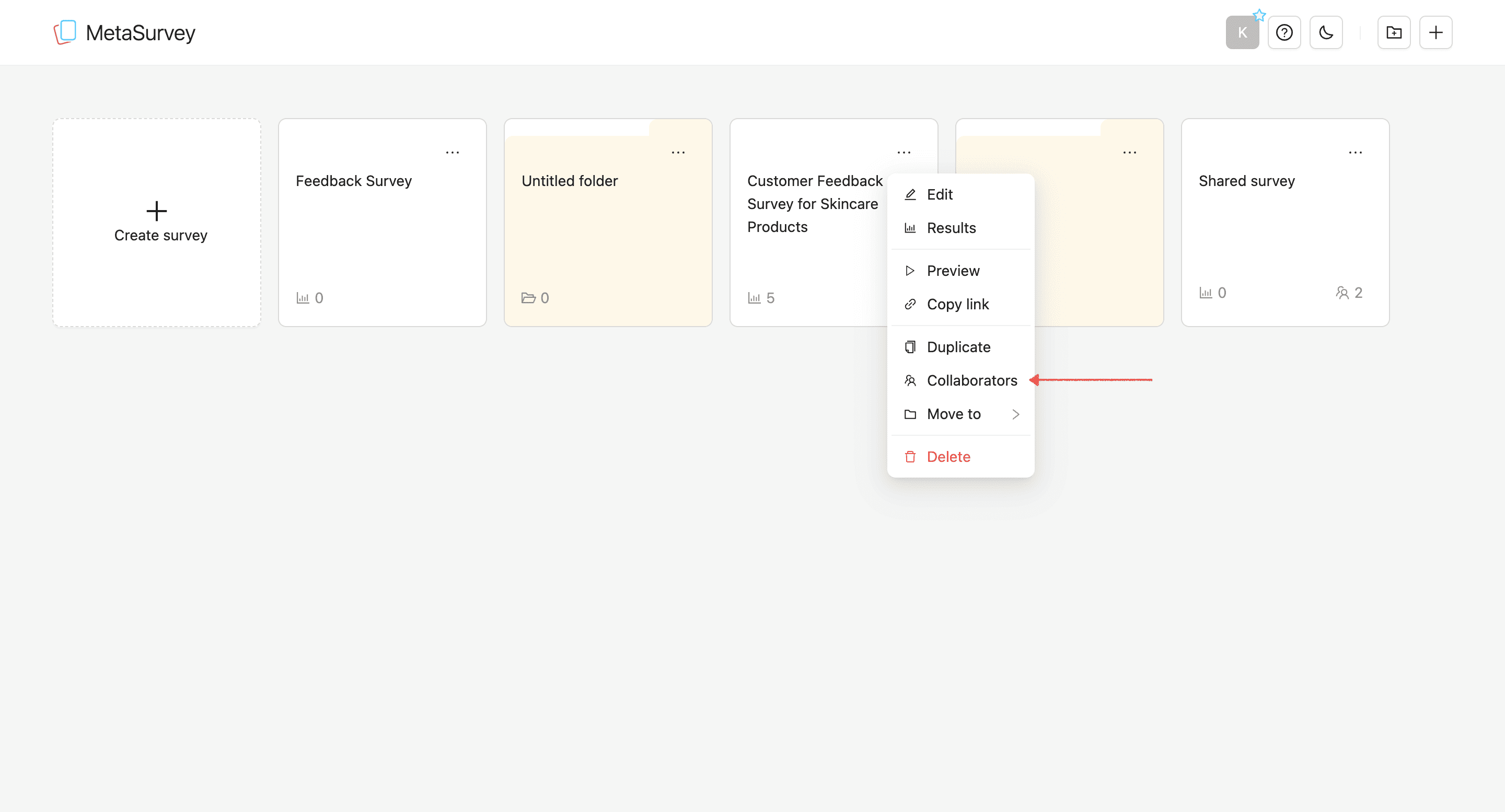Click the collaborators icon on Shared survey card
Viewport: 1505px width, 812px height.
pyautogui.click(x=1342, y=293)
